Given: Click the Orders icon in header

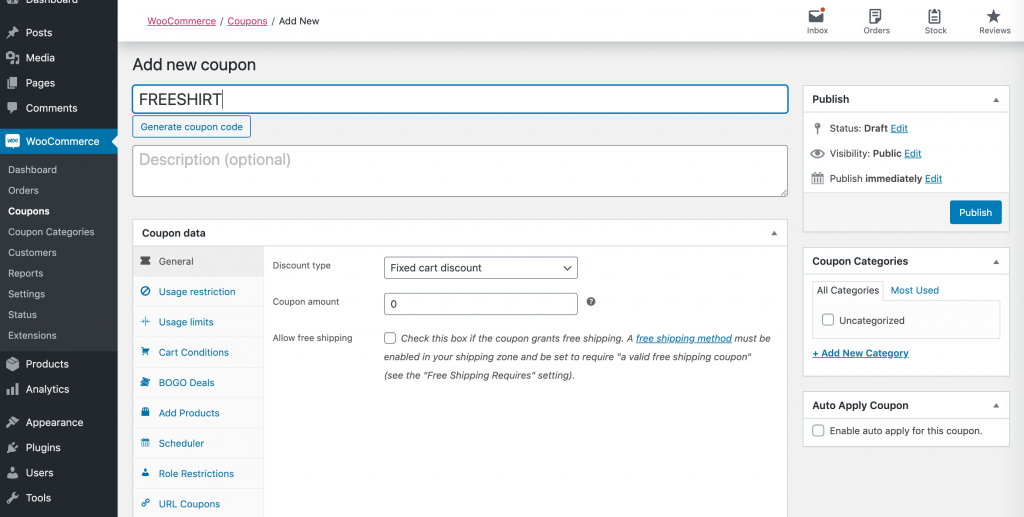Looking at the screenshot, I should [876, 17].
